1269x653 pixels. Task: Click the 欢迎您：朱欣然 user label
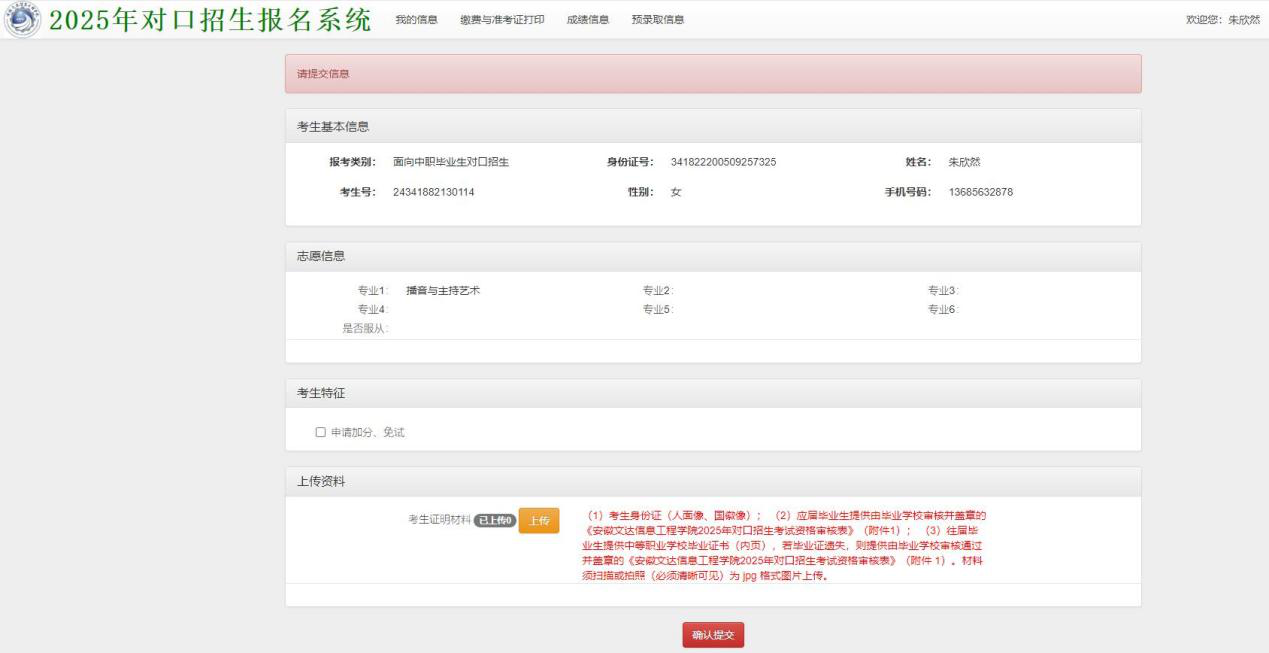[x=1222, y=21]
